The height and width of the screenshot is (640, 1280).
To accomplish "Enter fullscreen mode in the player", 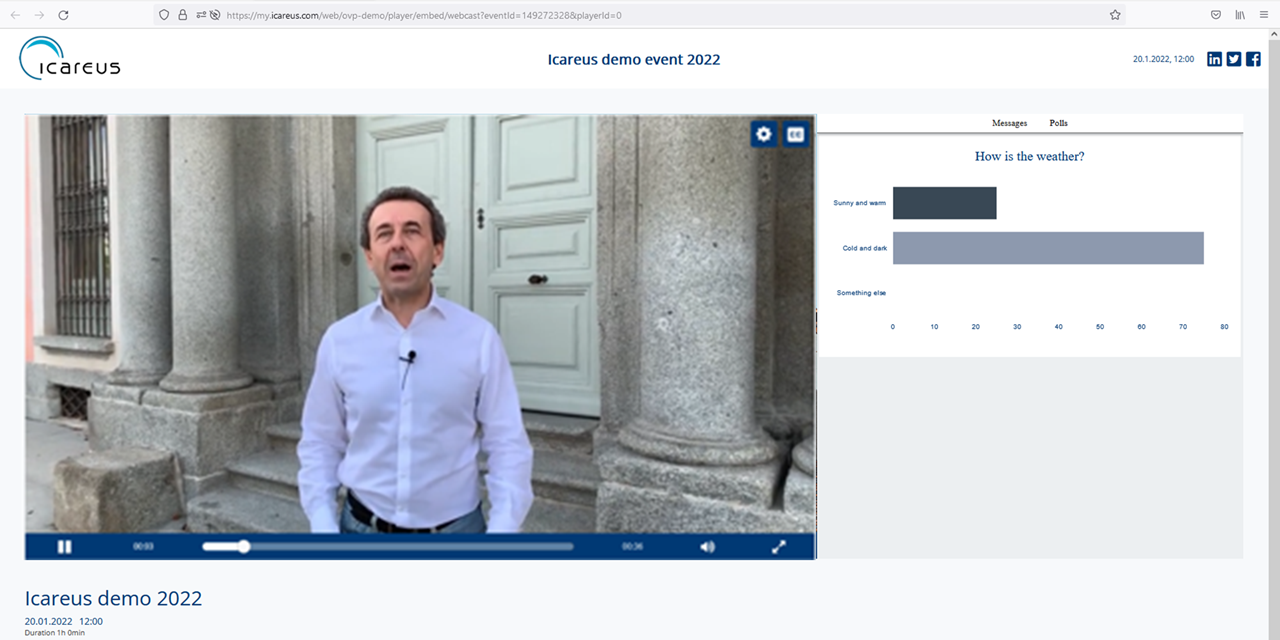I will [779, 547].
